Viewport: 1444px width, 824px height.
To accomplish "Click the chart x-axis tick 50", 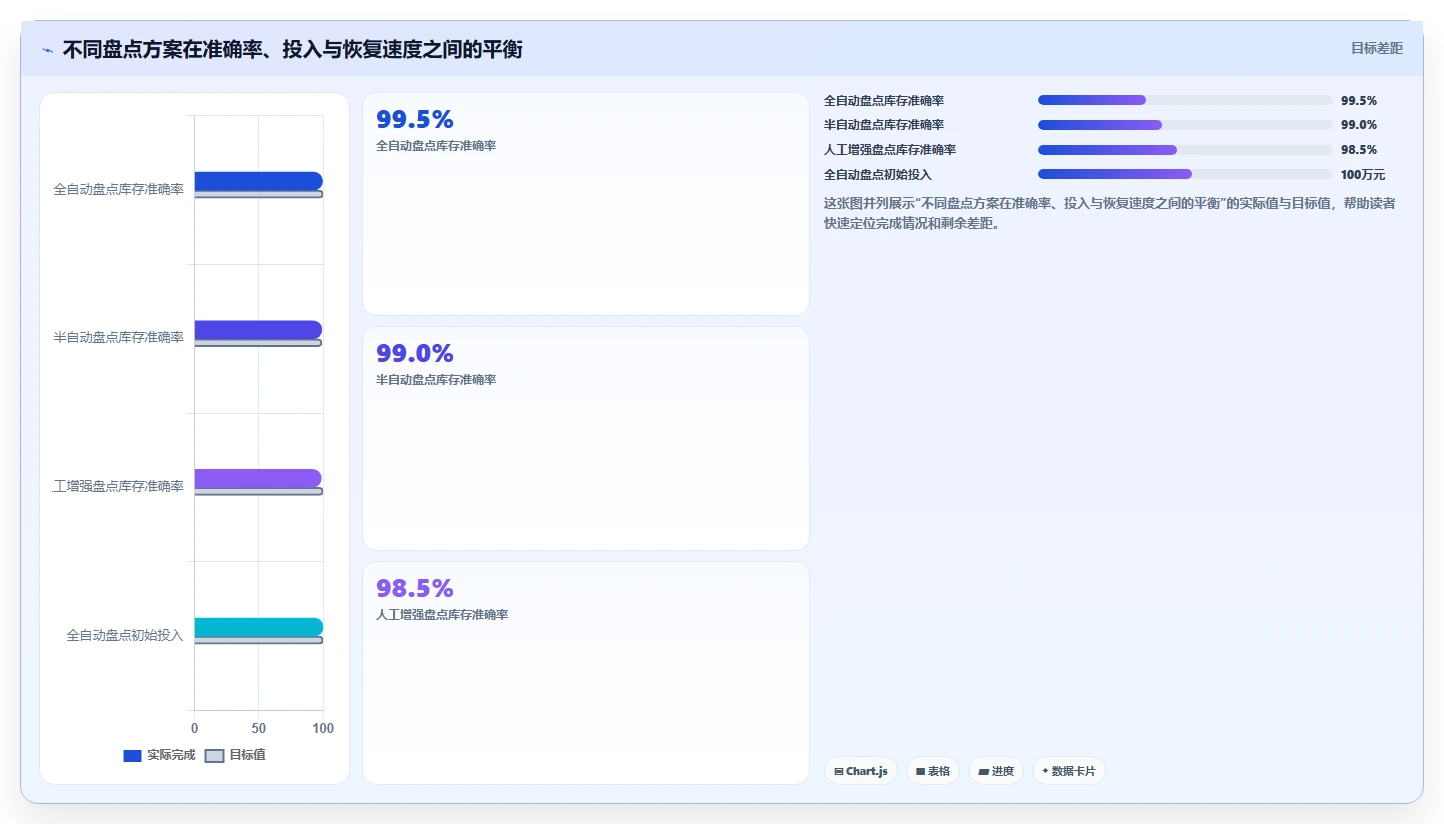I will (258, 728).
